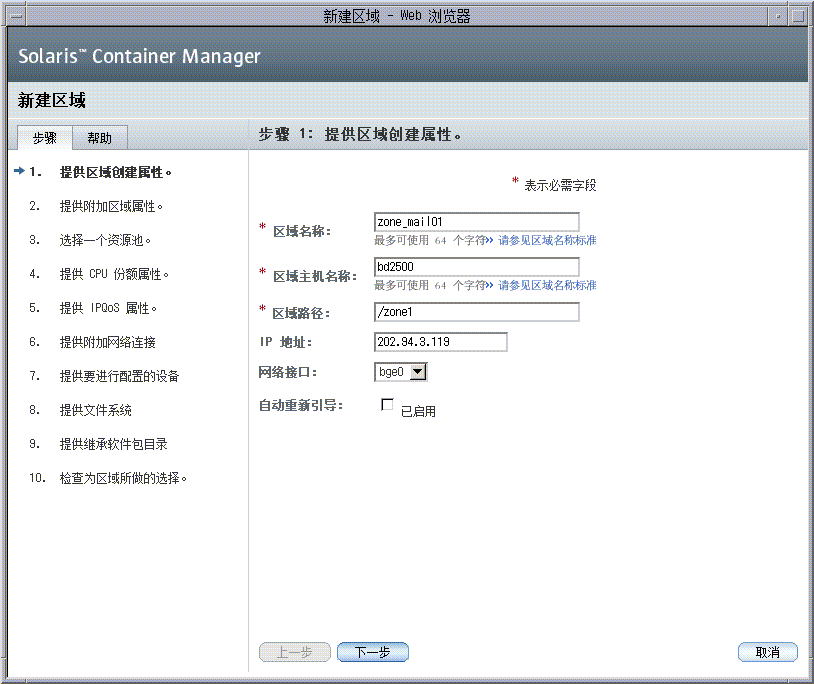Click the disabled 上一步 button

click(295, 652)
